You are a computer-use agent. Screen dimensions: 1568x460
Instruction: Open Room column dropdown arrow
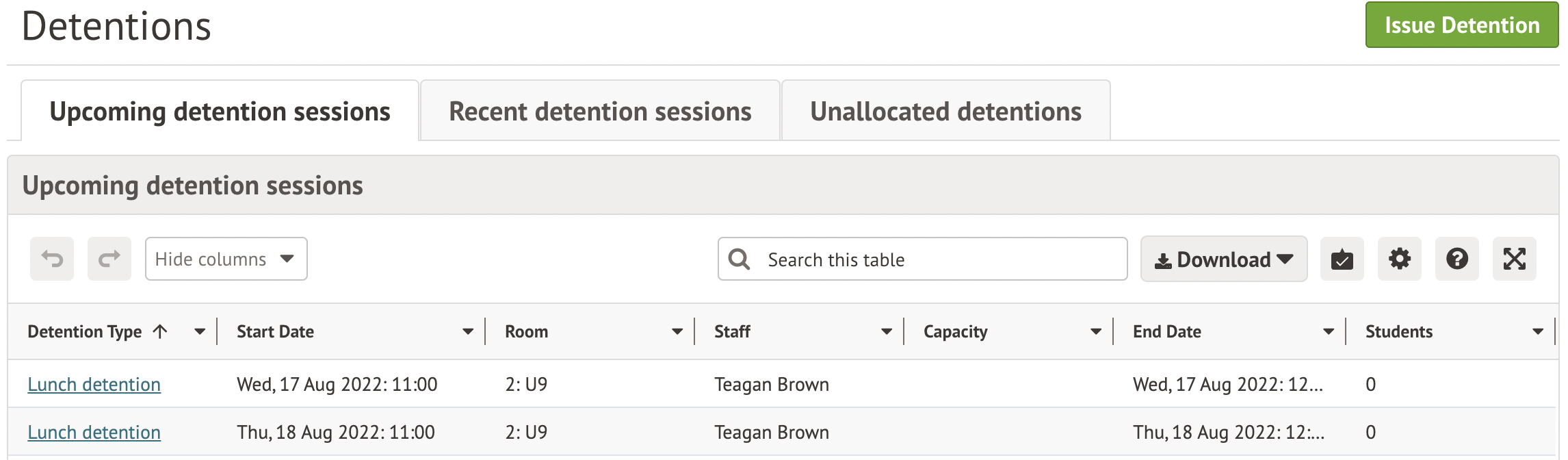677,332
